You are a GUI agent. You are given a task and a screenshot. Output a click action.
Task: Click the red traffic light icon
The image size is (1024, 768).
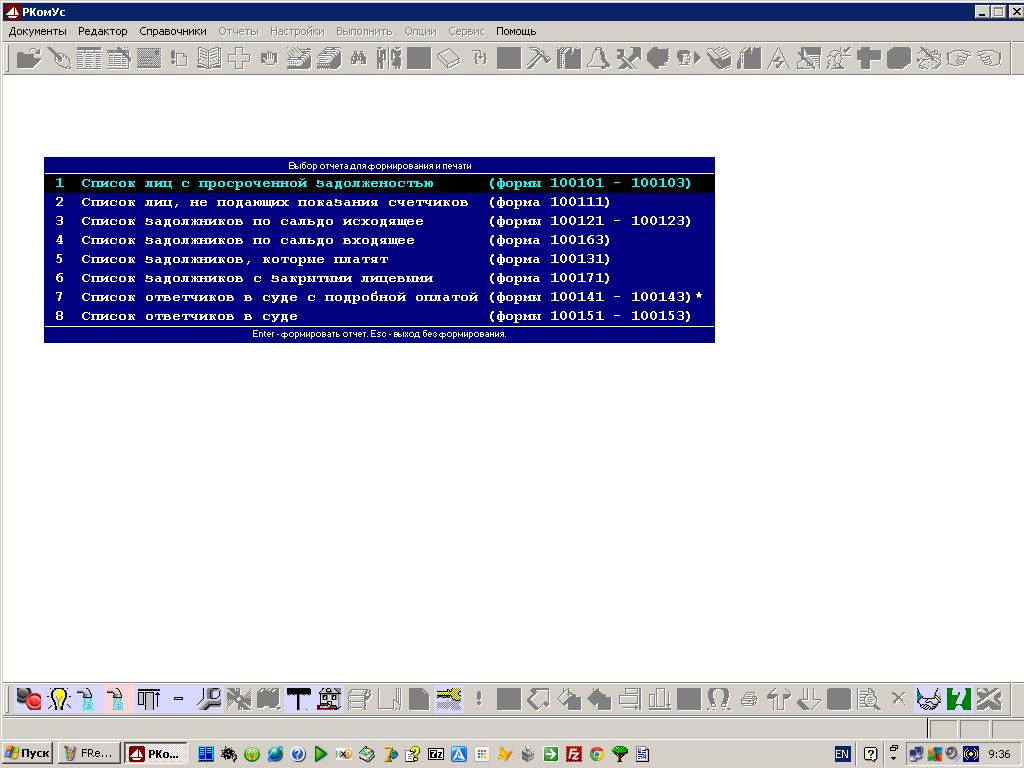pyautogui.click(x=29, y=699)
